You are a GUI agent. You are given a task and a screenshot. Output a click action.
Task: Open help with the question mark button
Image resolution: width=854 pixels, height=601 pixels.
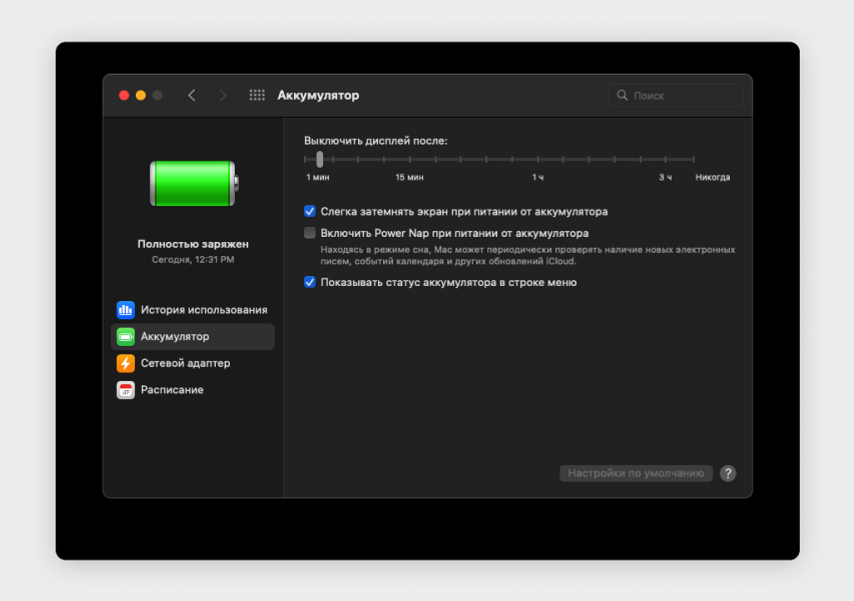point(728,473)
